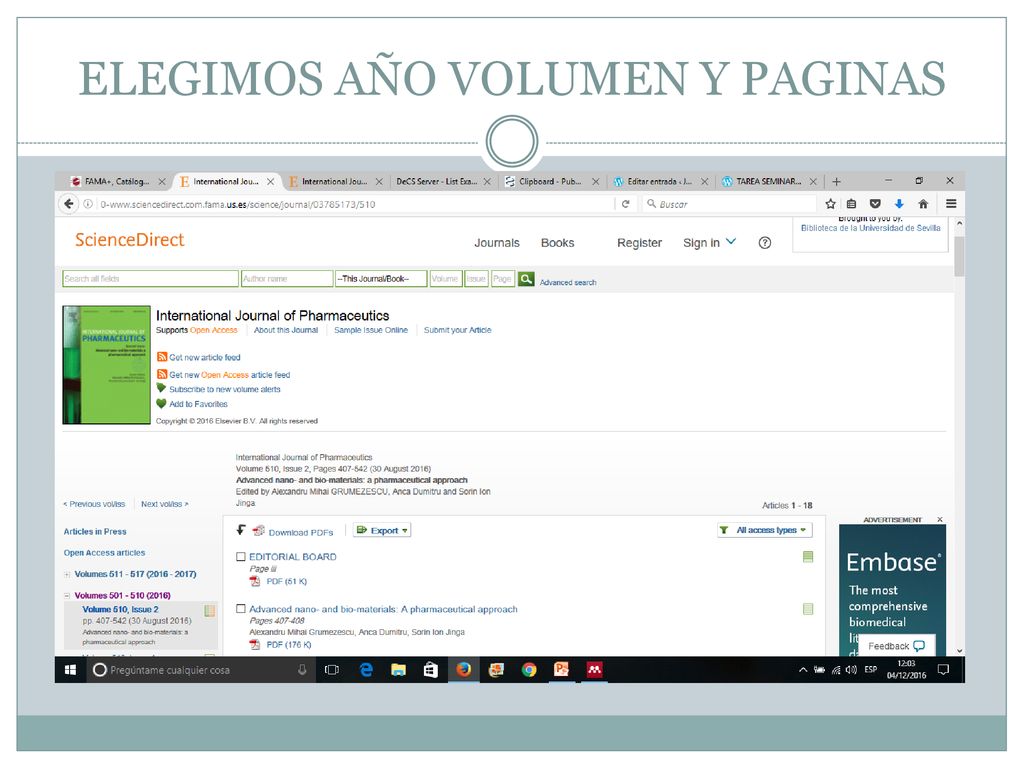1024x768 pixels.
Task: Switch to the DeCS Server - List Exa tab
Action: point(443,182)
